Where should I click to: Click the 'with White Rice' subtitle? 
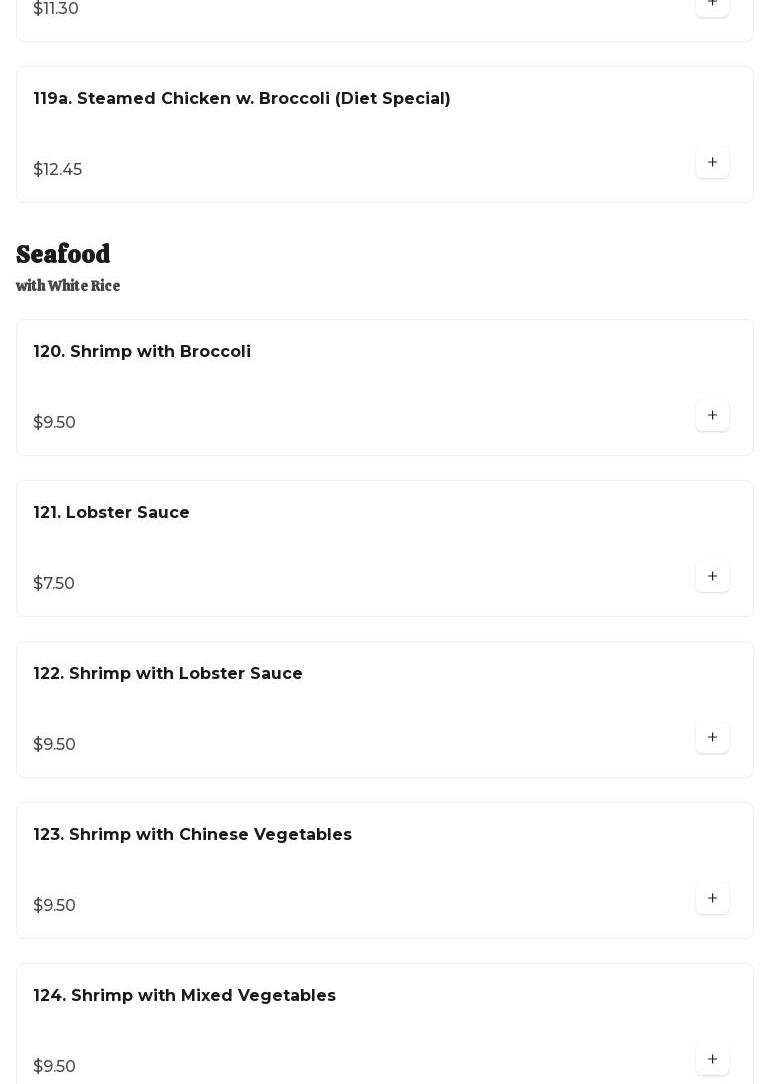tap(68, 286)
